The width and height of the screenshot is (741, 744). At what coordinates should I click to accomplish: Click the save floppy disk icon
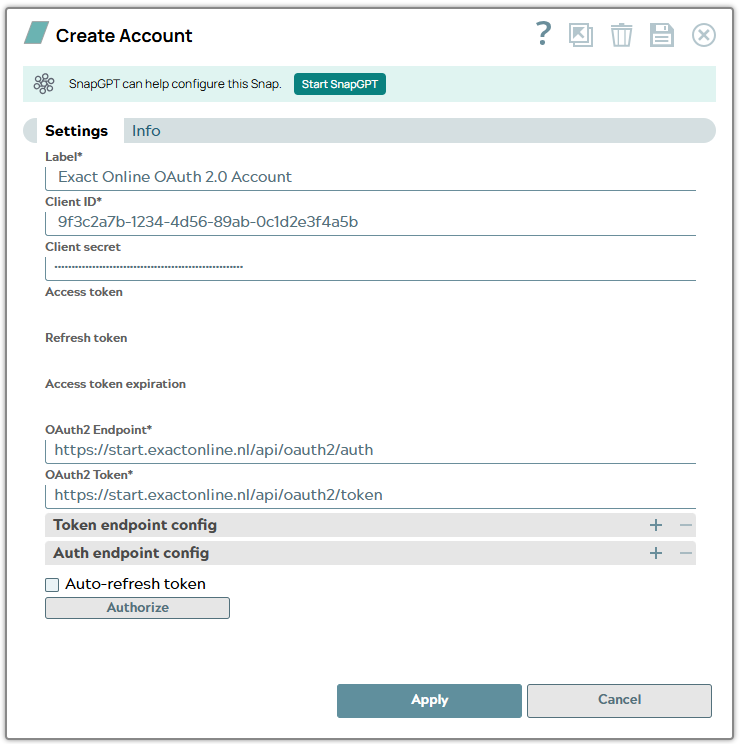coord(662,35)
